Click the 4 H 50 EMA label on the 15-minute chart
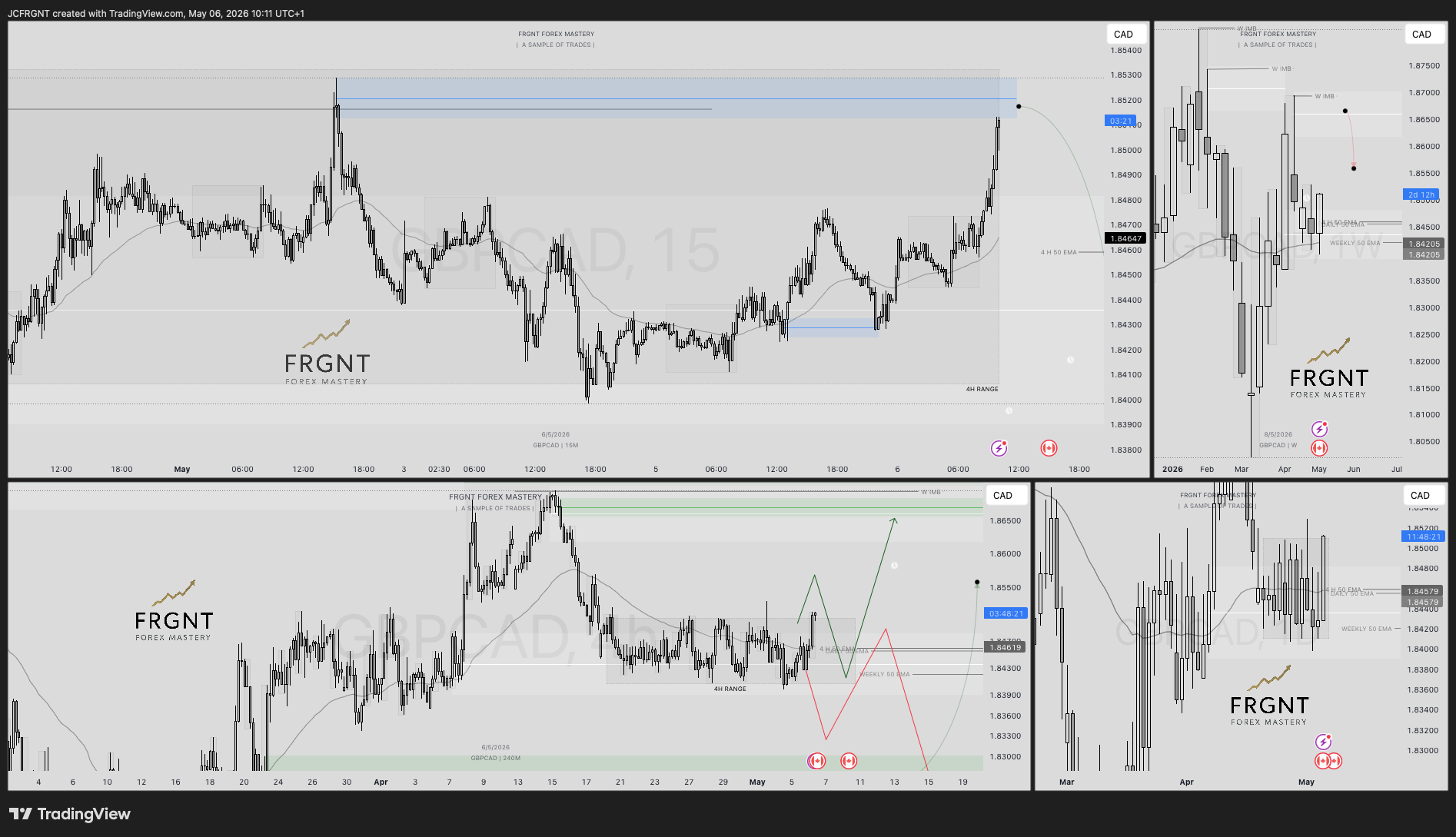Viewport: 1456px width, 837px height. pos(1059,252)
